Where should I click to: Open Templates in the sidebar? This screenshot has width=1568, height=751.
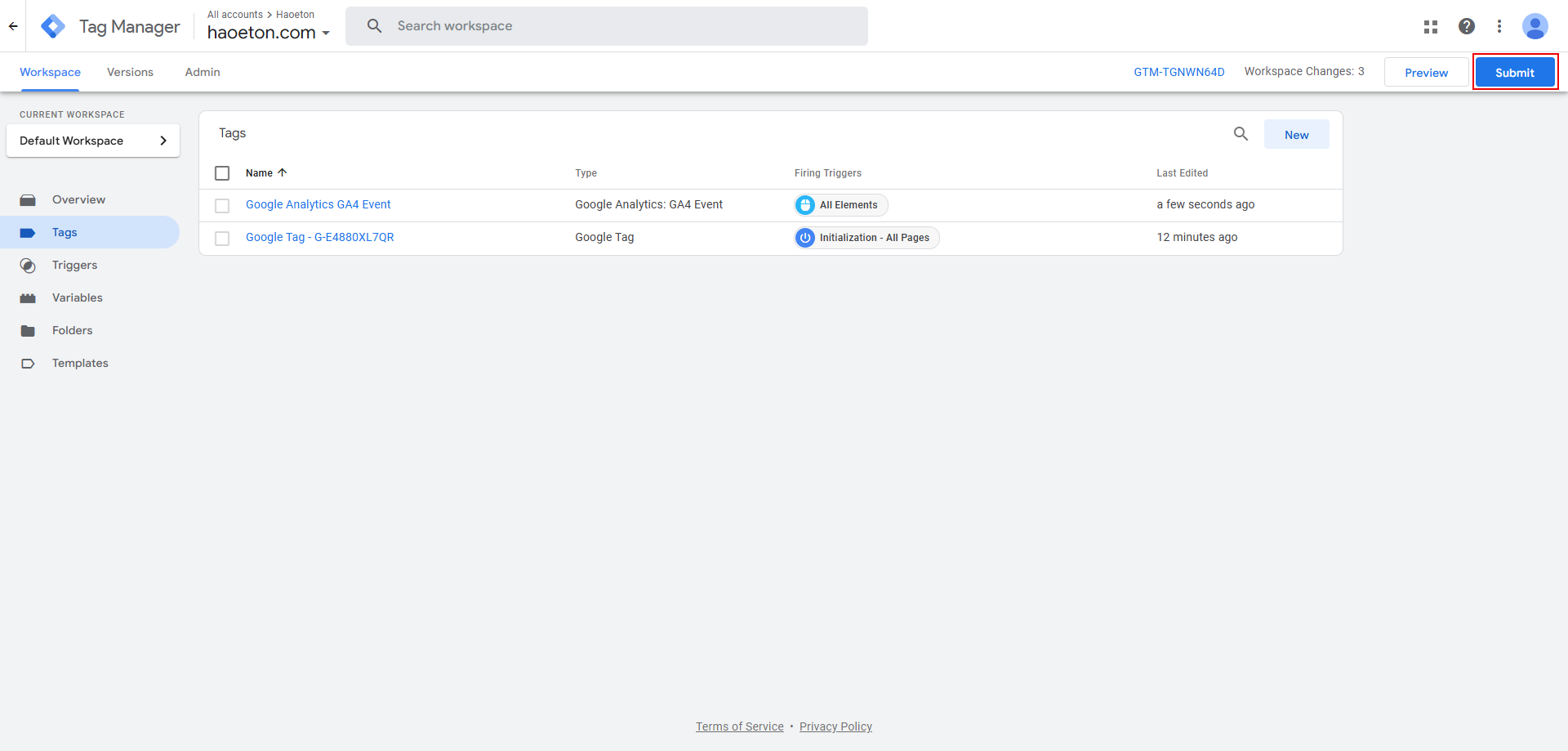point(90,363)
